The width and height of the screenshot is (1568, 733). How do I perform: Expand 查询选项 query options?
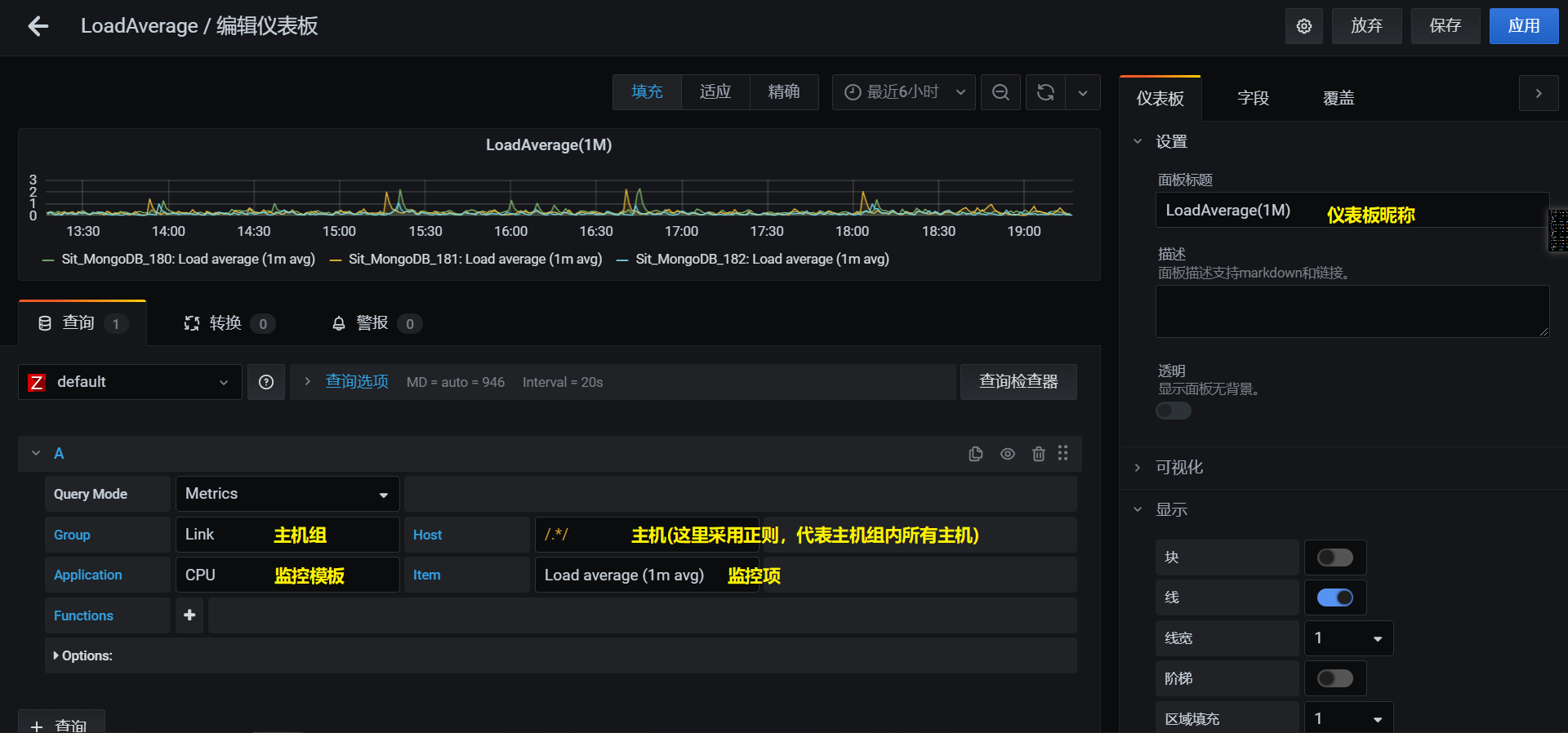coord(356,382)
